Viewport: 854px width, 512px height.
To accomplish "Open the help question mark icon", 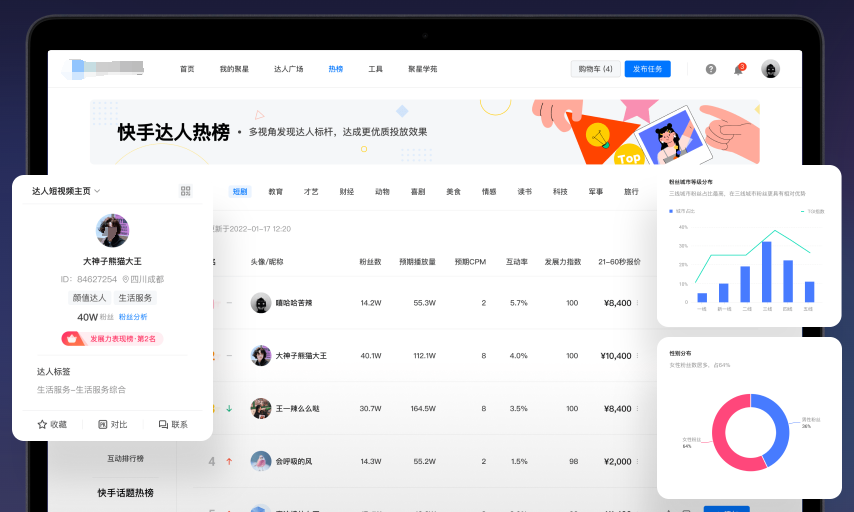I will (711, 69).
